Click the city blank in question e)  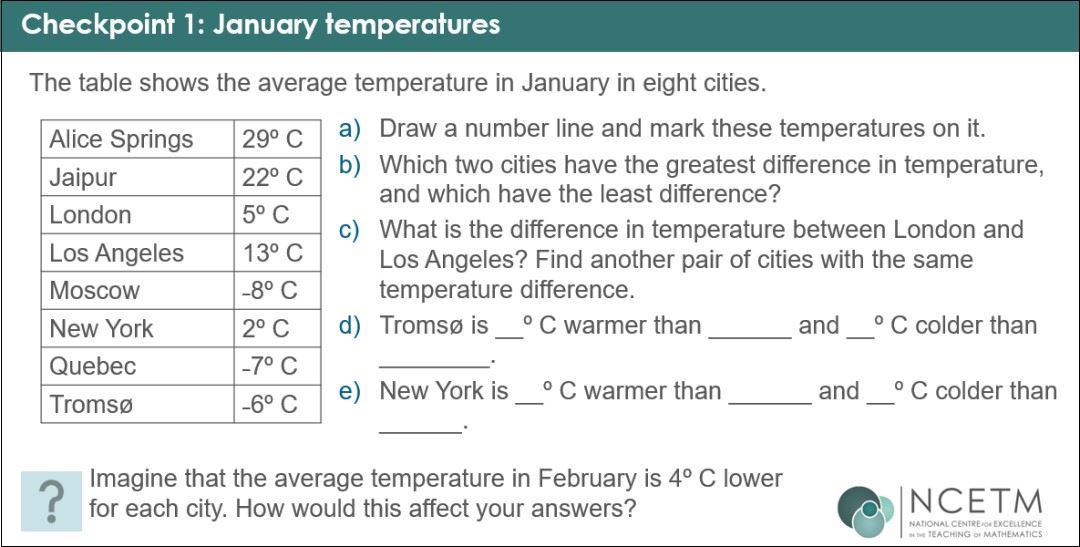coord(771,400)
